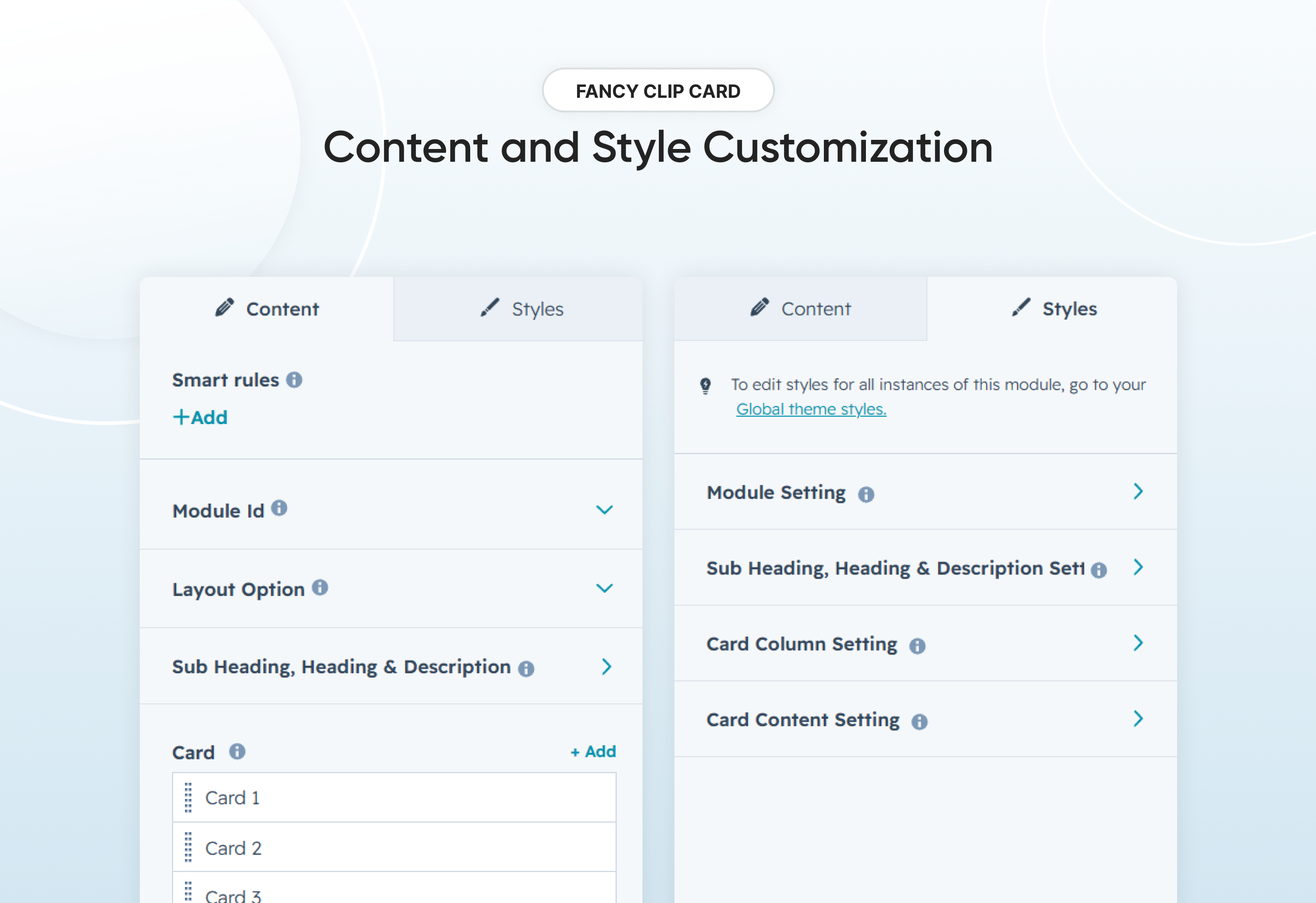Viewport: 1316px width, 903px height.
Task: Click pencil icon on right panel Content tab
Action: coord(760,308)
